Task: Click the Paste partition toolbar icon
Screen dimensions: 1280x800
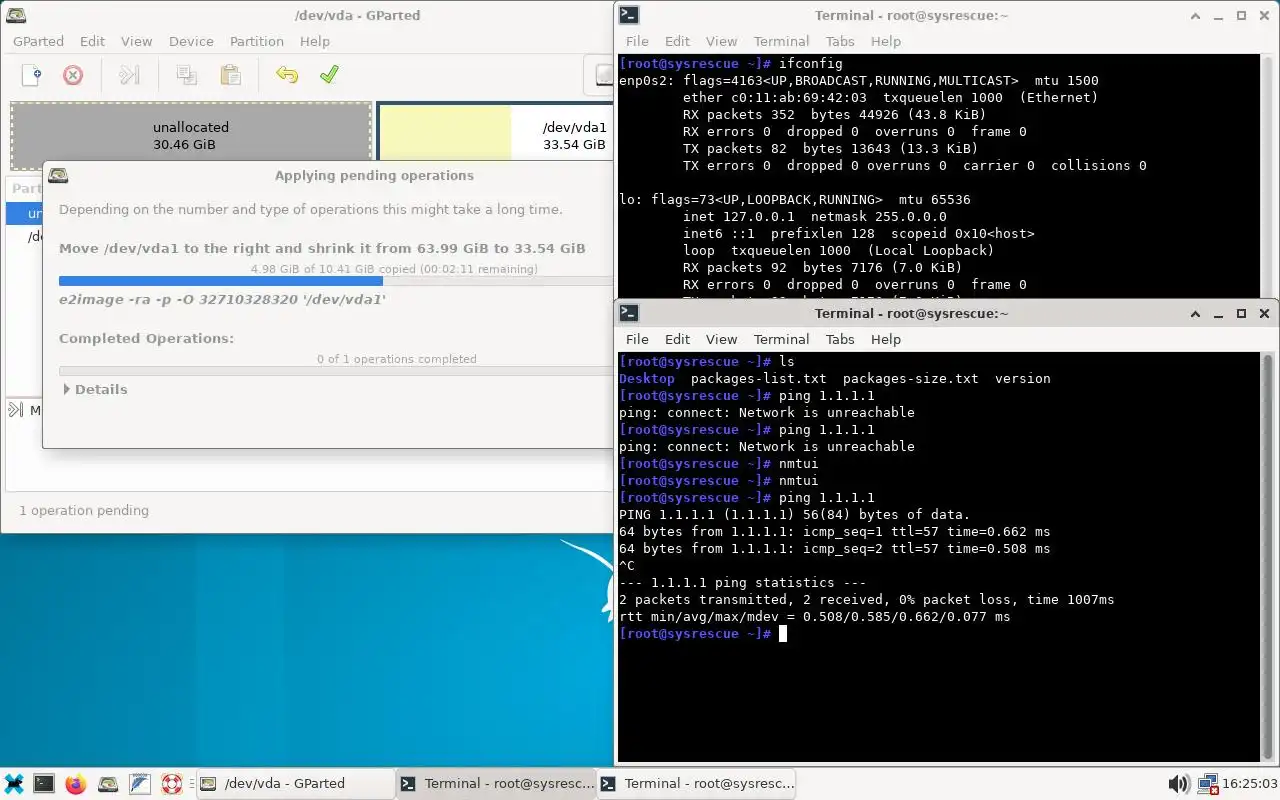Action: point(230,75)
